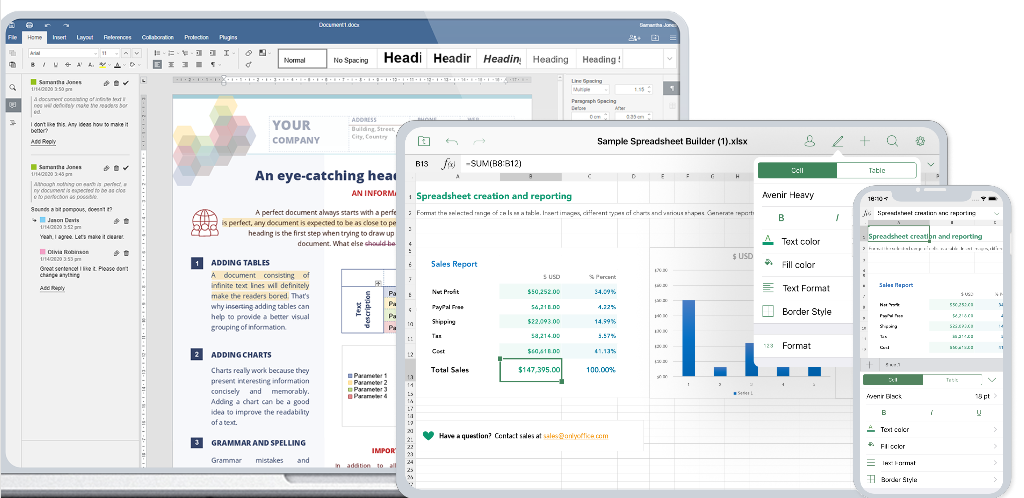Toggle italic in the tablet Cell panel
Image resolution: width=1024 pixels, height=498 pixels.
pos(836,218)
